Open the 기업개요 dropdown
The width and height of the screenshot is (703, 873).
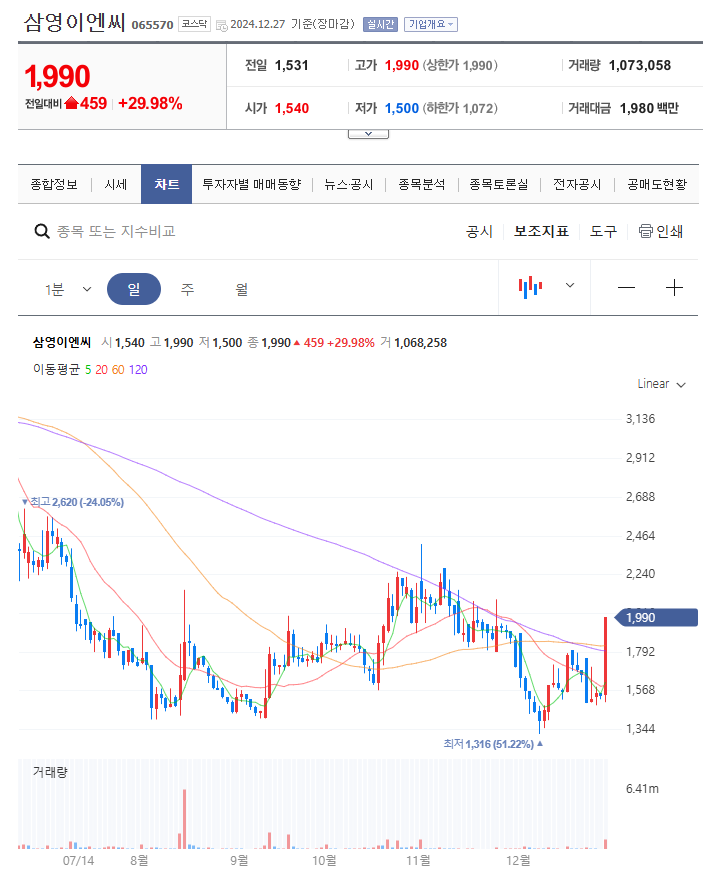(x=431, y=24)
